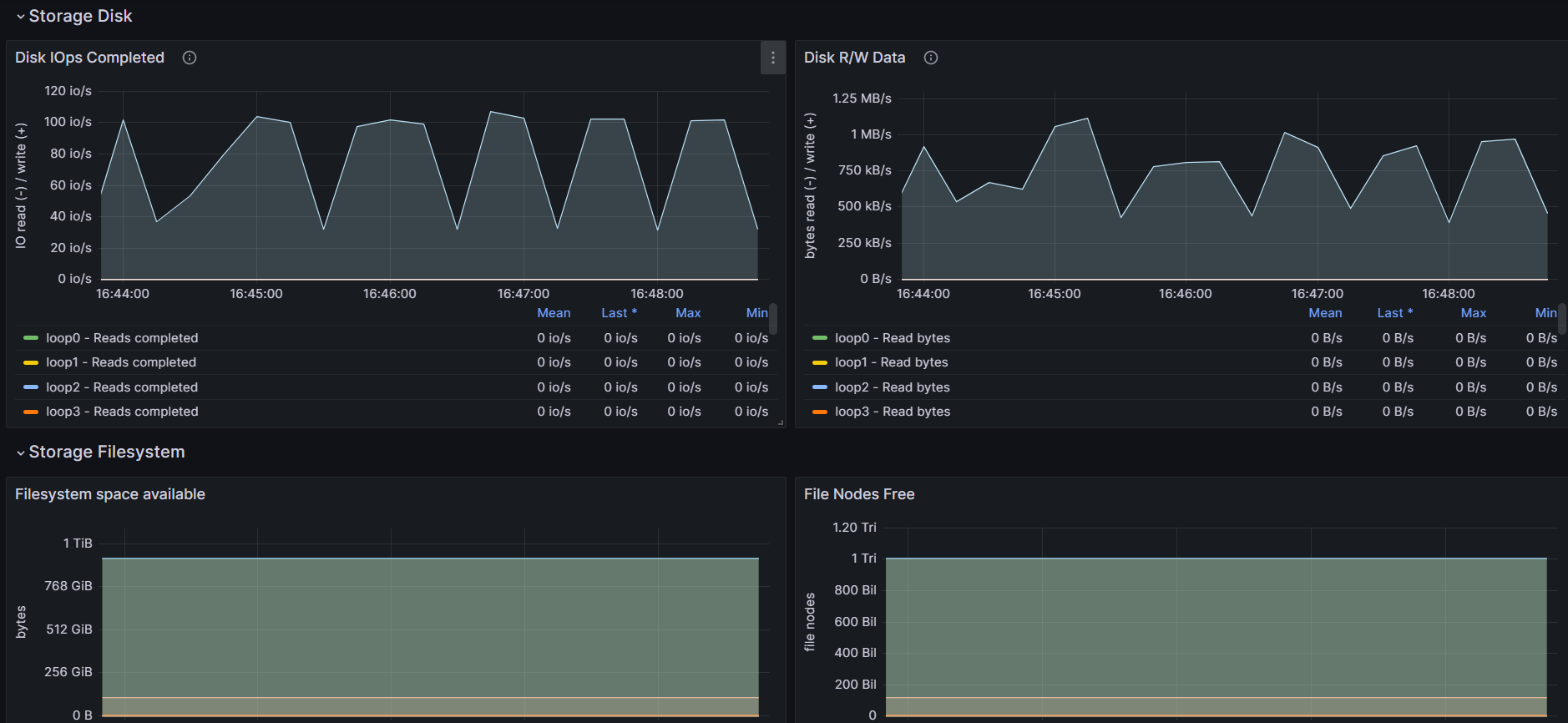1568x723 pixels.
Task: Click the IOps legend vertical scrollbar
Action: pos(773,319)
